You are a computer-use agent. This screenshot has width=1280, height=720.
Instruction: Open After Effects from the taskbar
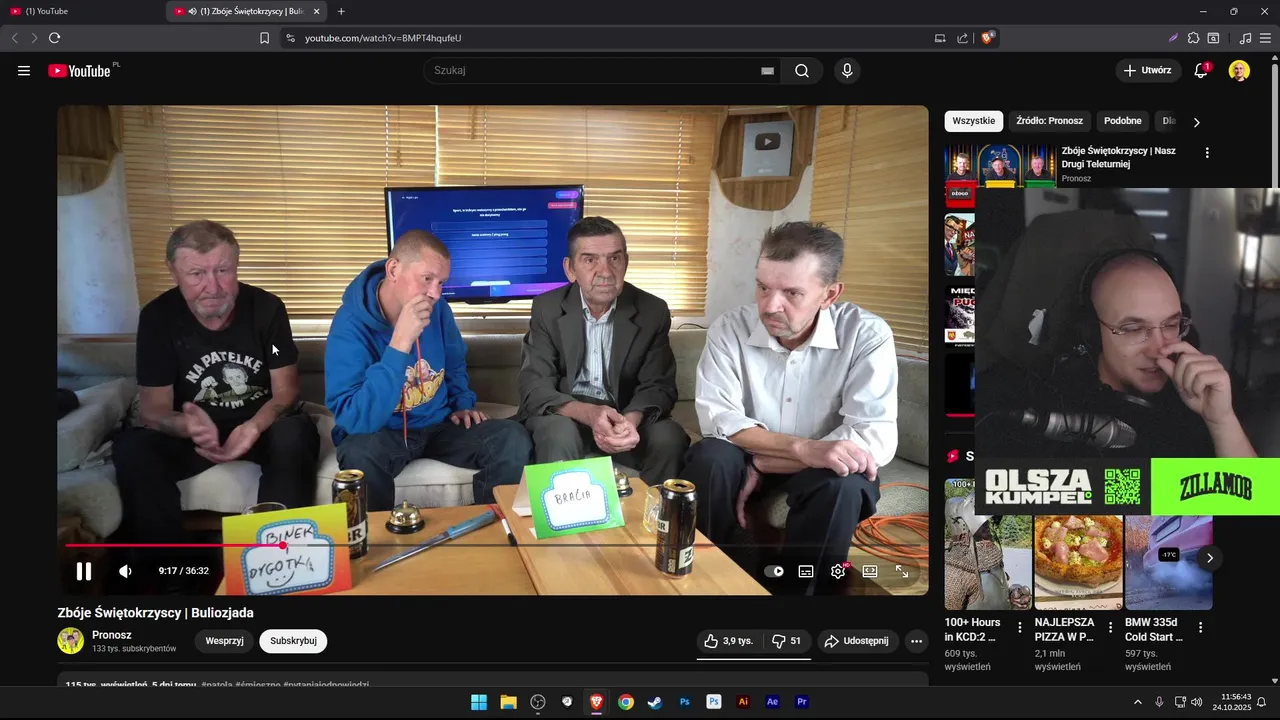coord(772,702)
